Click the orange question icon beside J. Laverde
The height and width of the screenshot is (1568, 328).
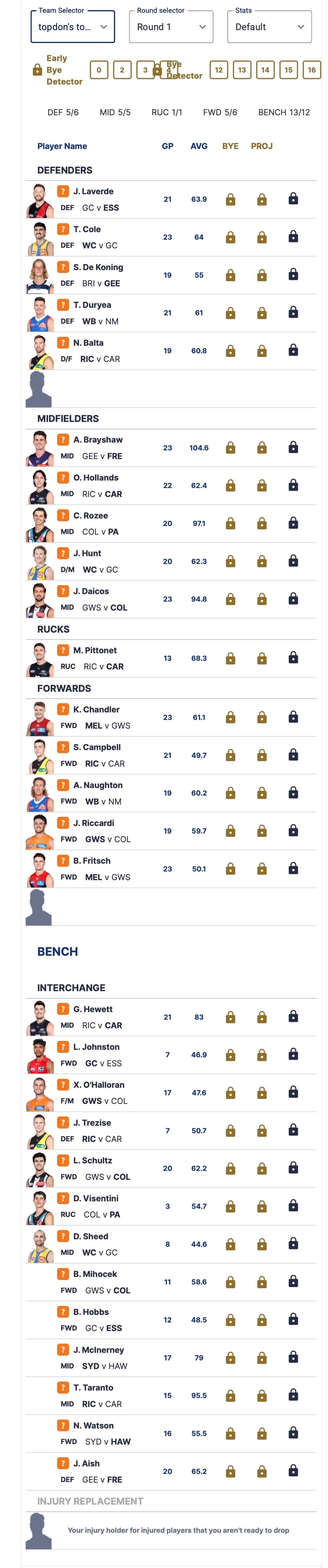(63, 191)
